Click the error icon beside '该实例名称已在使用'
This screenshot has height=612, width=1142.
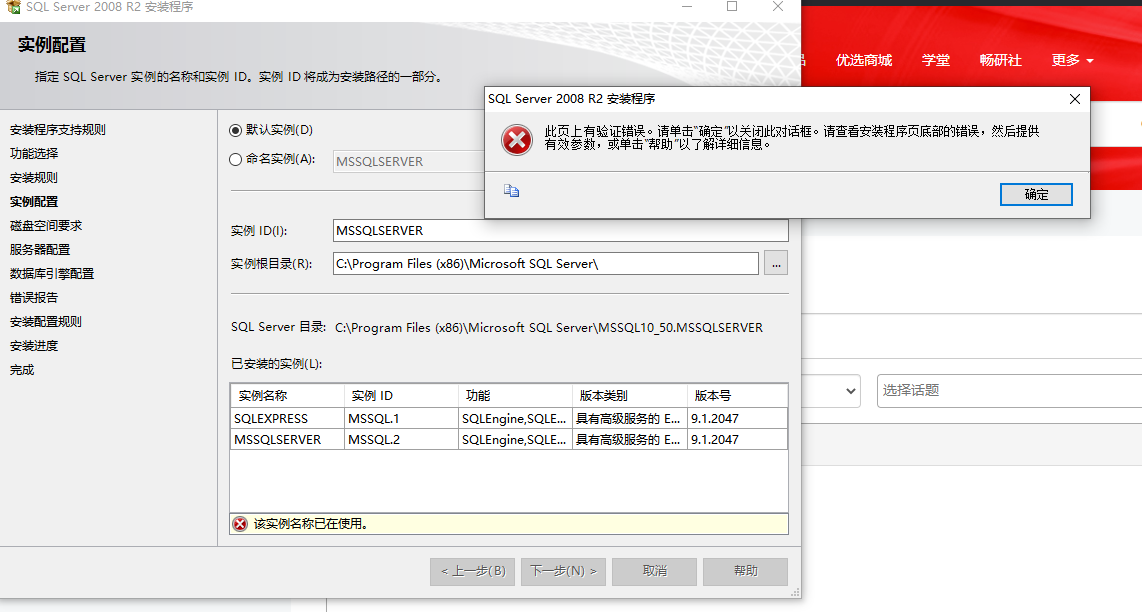pos(240,524)
